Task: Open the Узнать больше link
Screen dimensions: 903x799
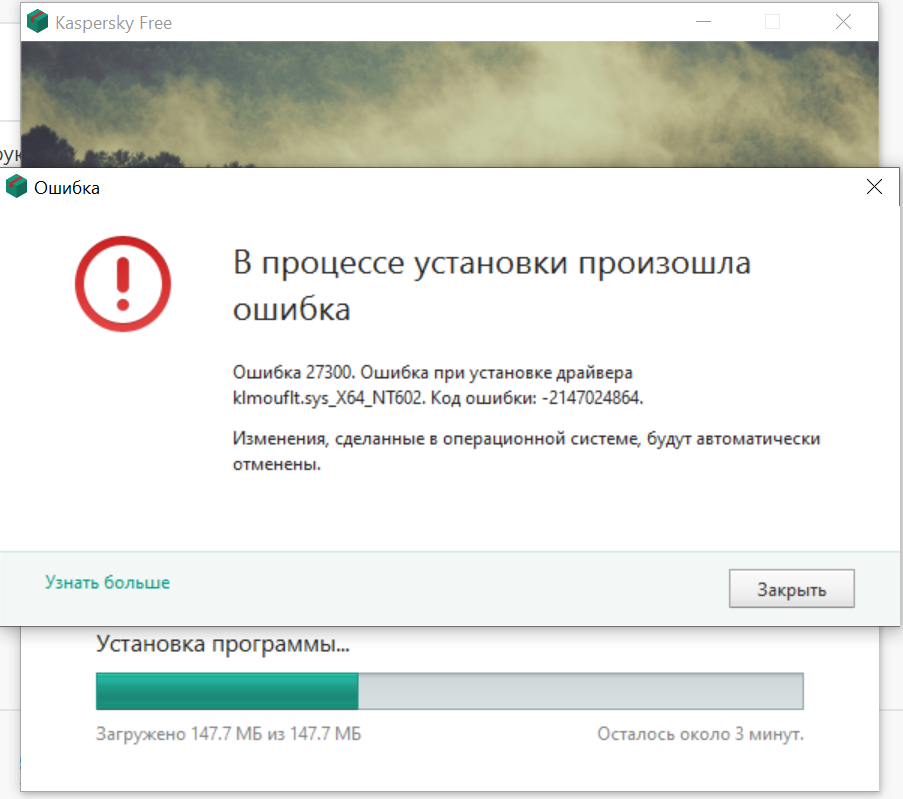Action: [x=108, y=582]
